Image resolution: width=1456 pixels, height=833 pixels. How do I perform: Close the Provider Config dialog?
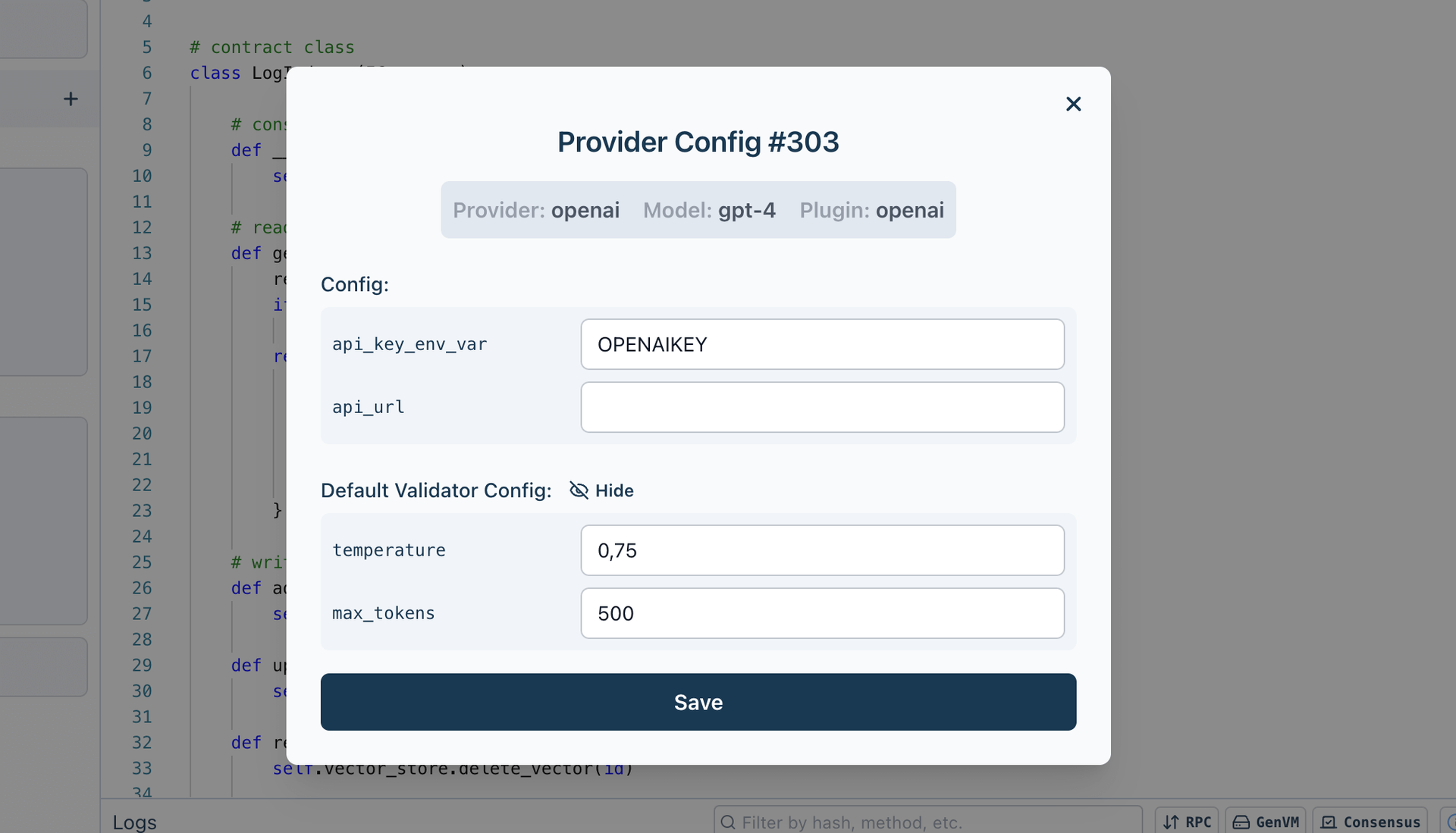(x=1073, y=104)
